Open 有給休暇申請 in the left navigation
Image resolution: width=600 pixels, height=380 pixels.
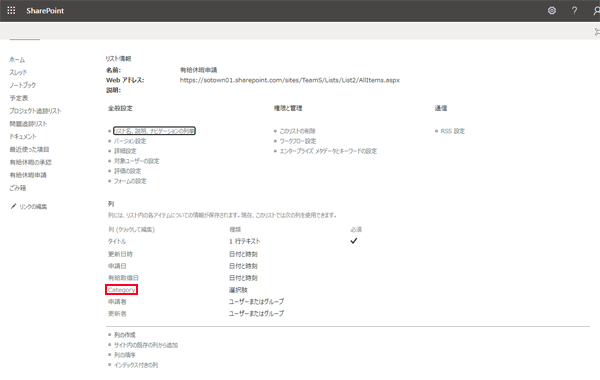(x=28, y=175)
